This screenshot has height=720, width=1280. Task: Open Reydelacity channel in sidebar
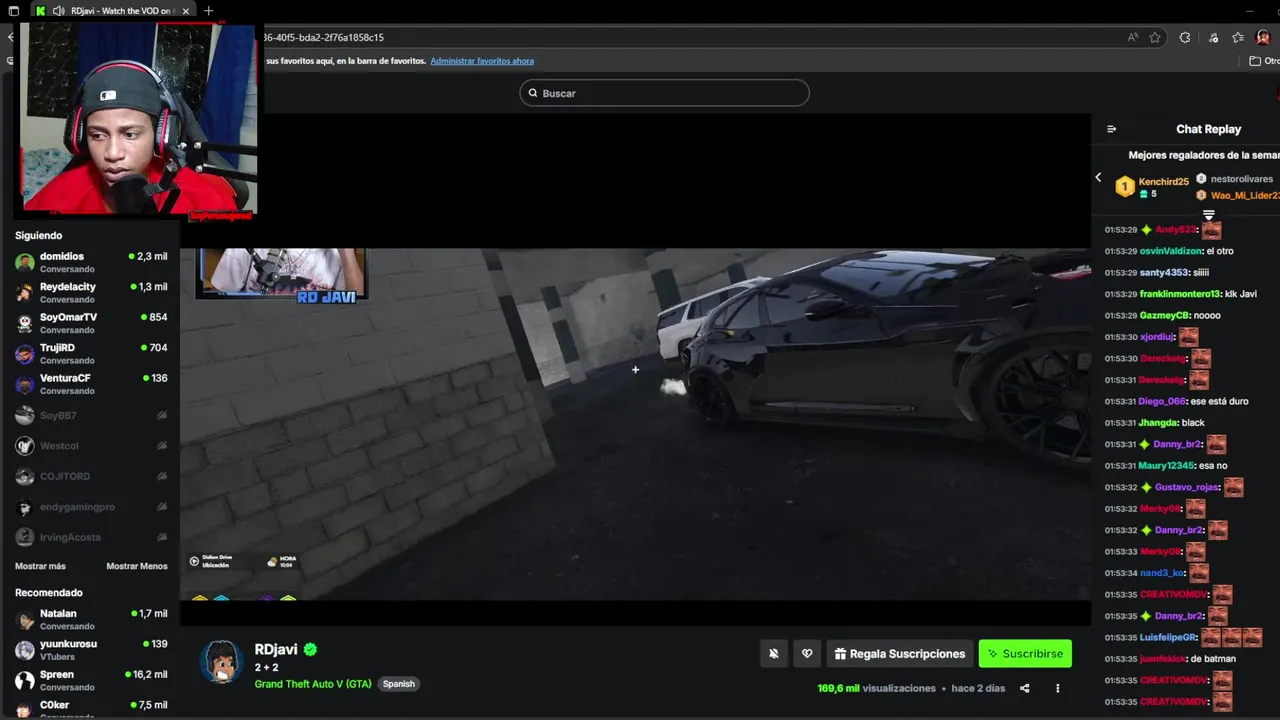point(90,292)
